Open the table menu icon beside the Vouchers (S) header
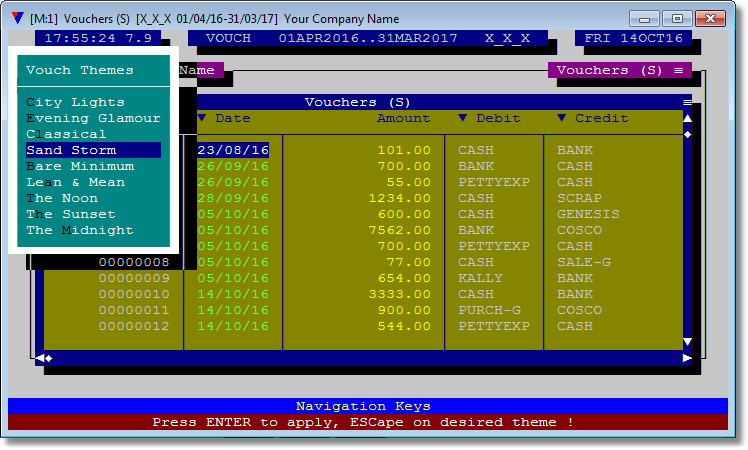 [x=687, y=102]
